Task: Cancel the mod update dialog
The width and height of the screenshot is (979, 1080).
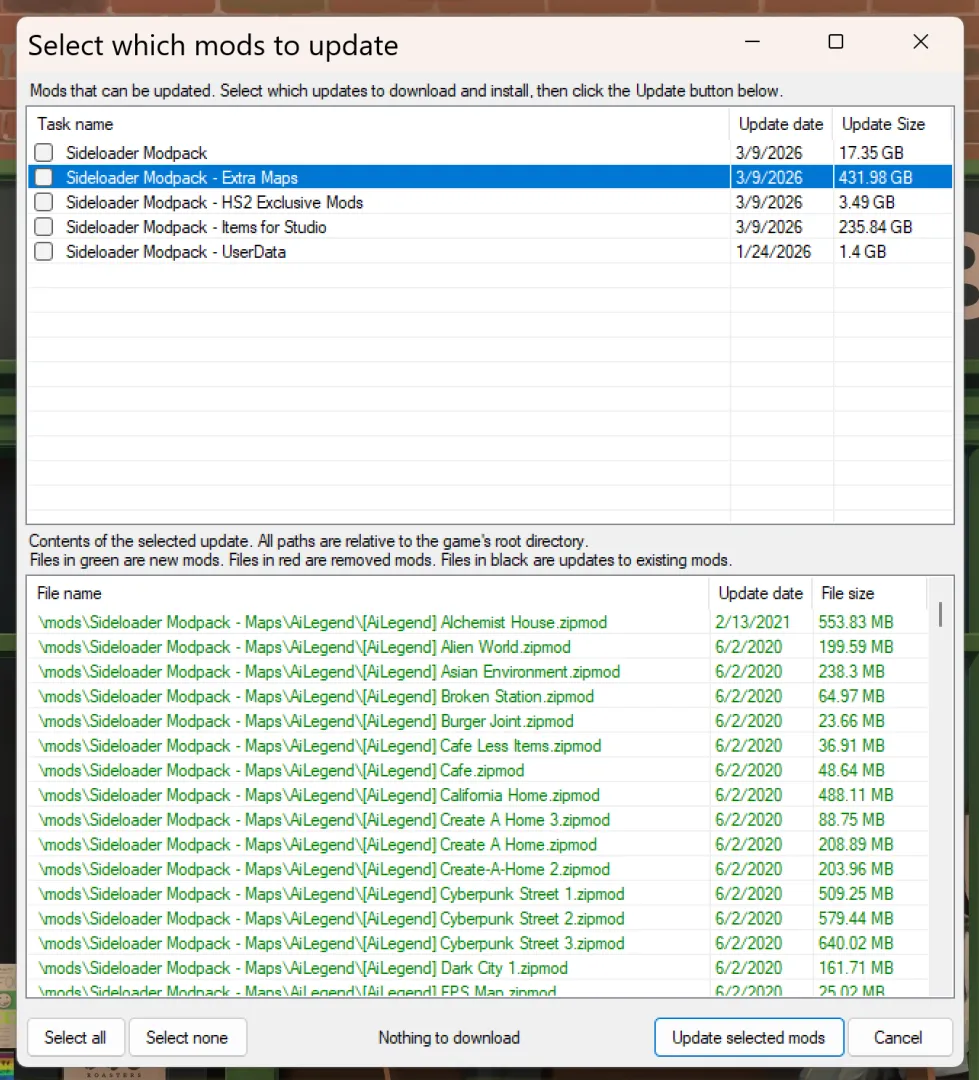Action: 898,1037
